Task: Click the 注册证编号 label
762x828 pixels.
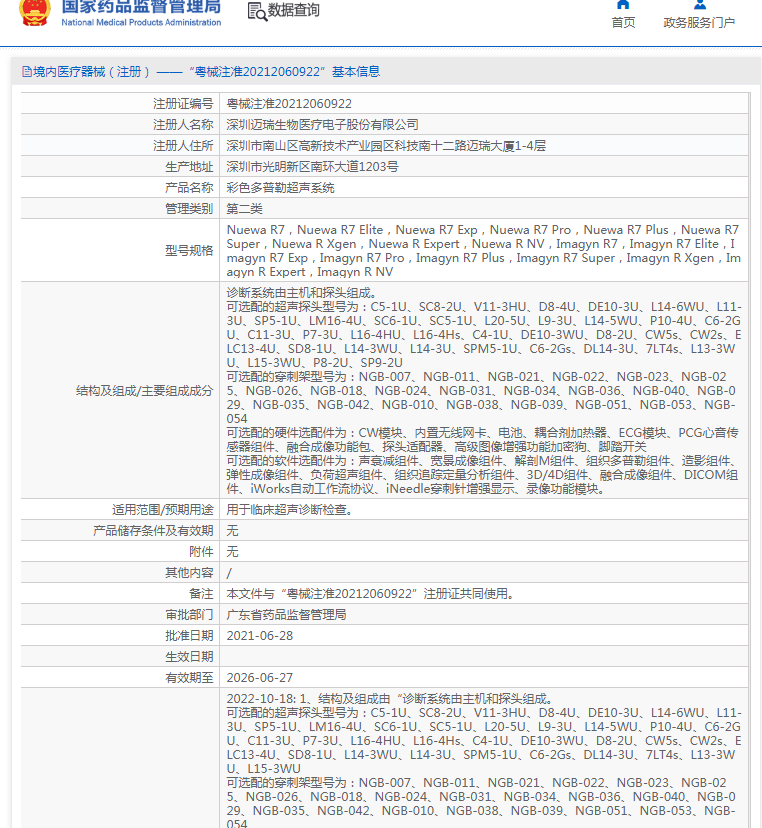Action: 183,104
